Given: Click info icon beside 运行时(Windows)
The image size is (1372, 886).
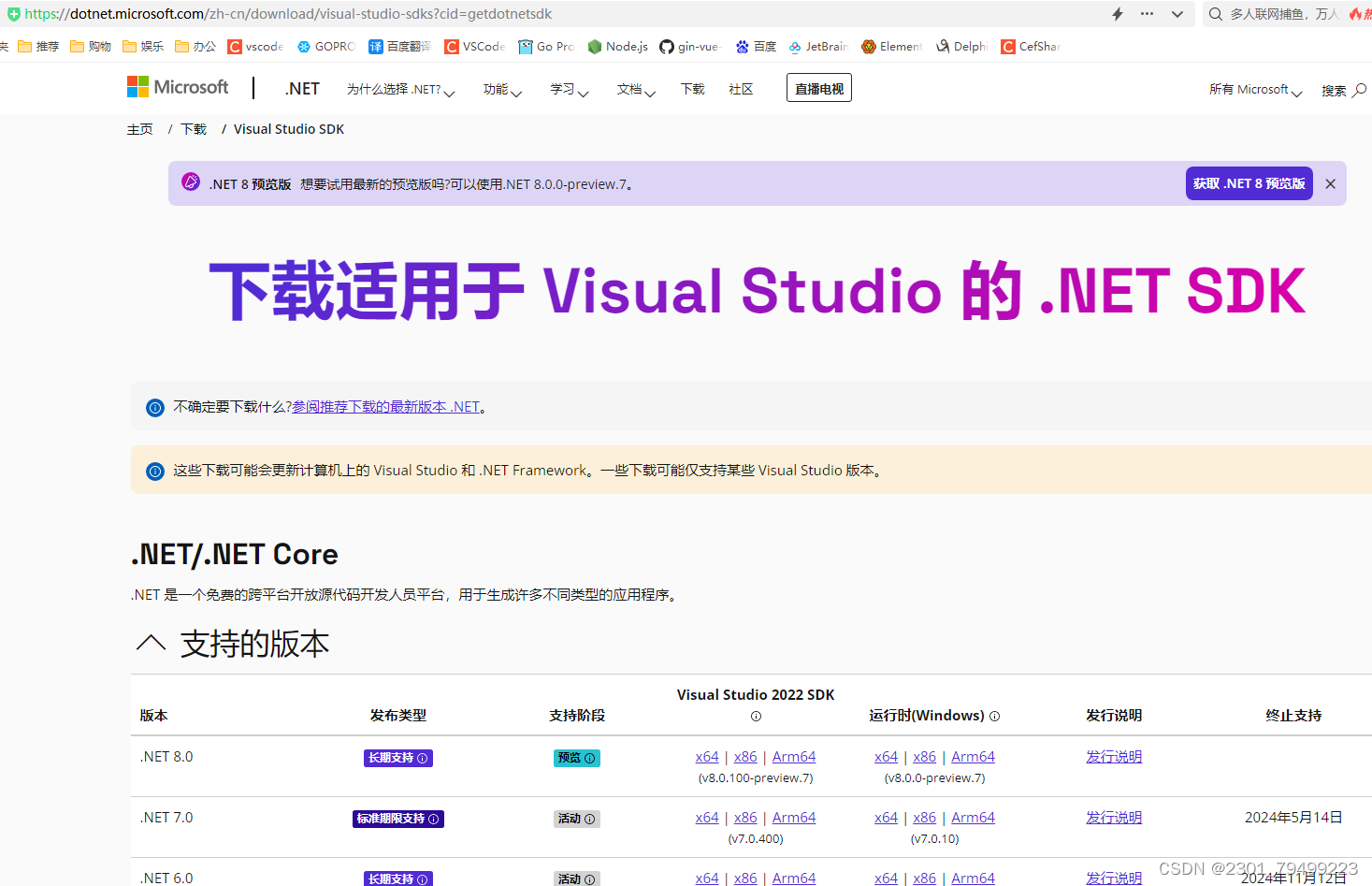Looking at the screenshot, I should point(994,717).
